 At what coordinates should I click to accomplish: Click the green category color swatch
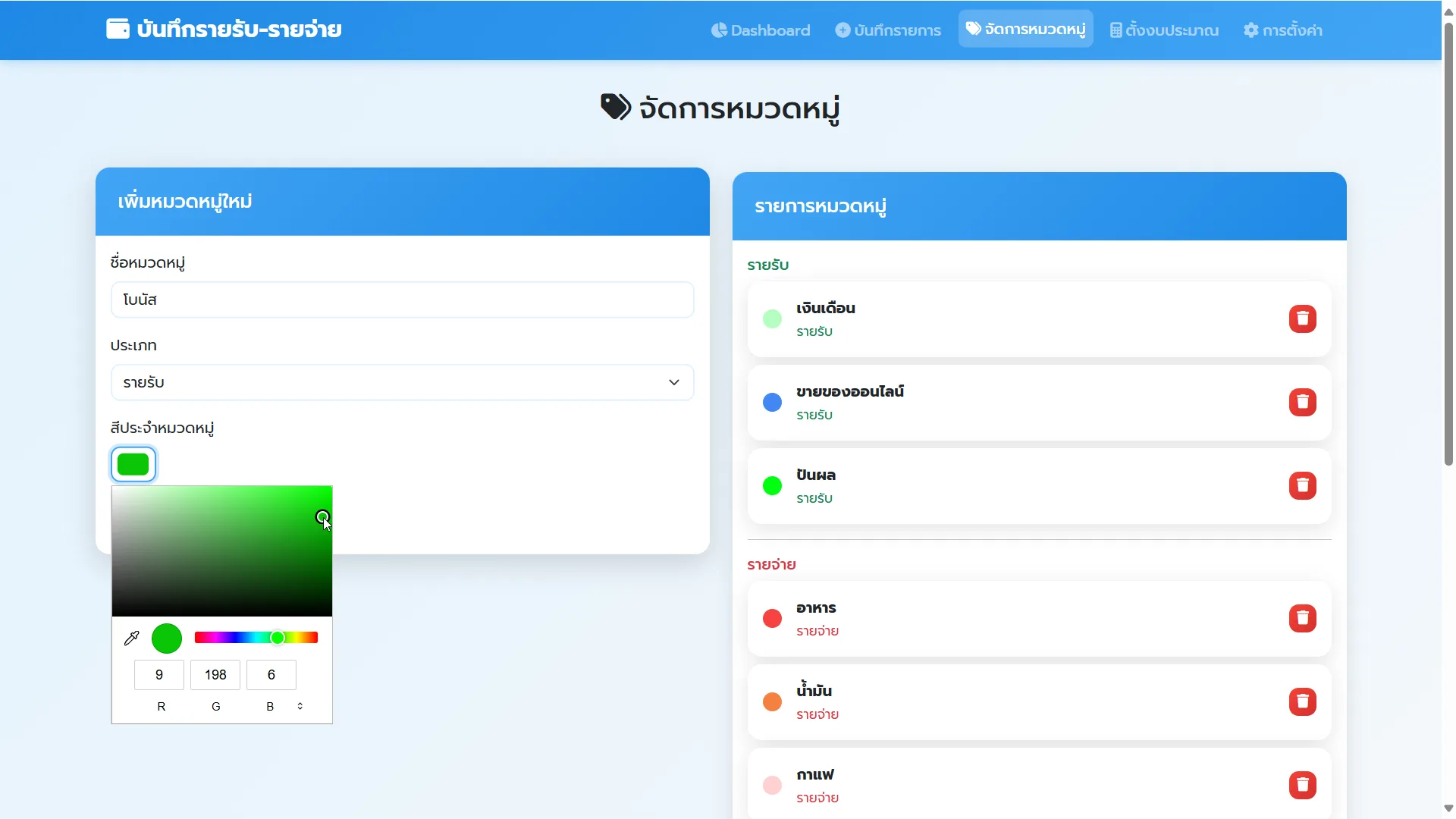pos(133,464)
